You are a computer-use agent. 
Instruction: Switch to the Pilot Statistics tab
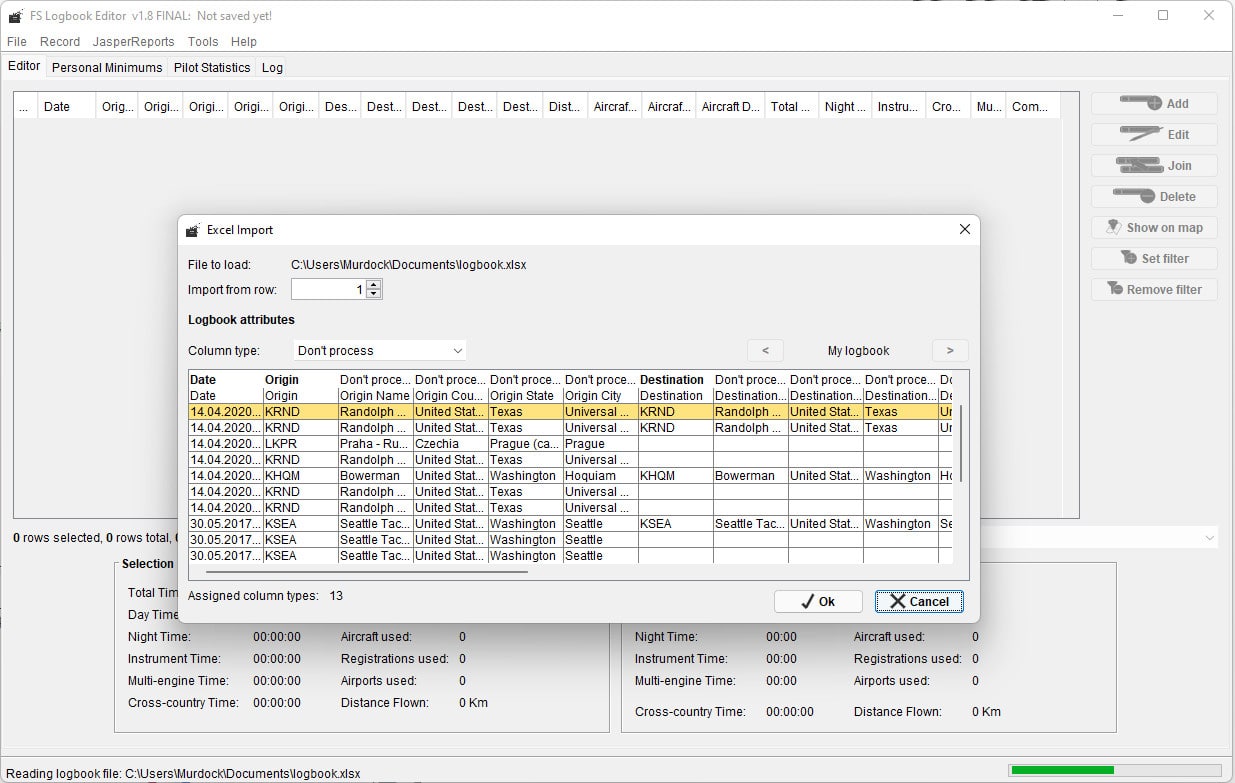click(212, 68)
